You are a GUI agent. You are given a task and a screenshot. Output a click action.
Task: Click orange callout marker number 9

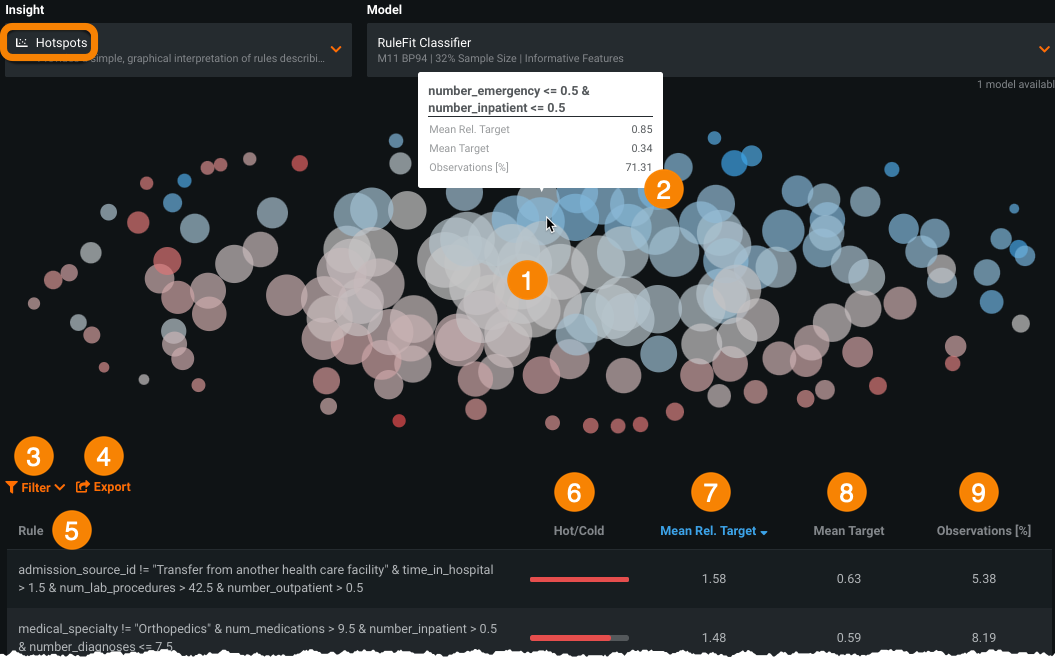(979, 492)
